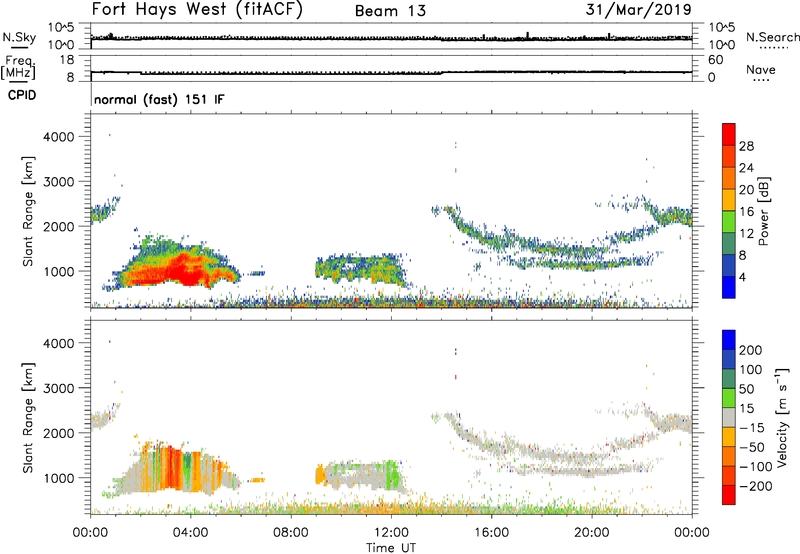Viewport: 800px width, 554px height.
Task: Click the '08:00' time axis tick label
Action: coord(290,533)
